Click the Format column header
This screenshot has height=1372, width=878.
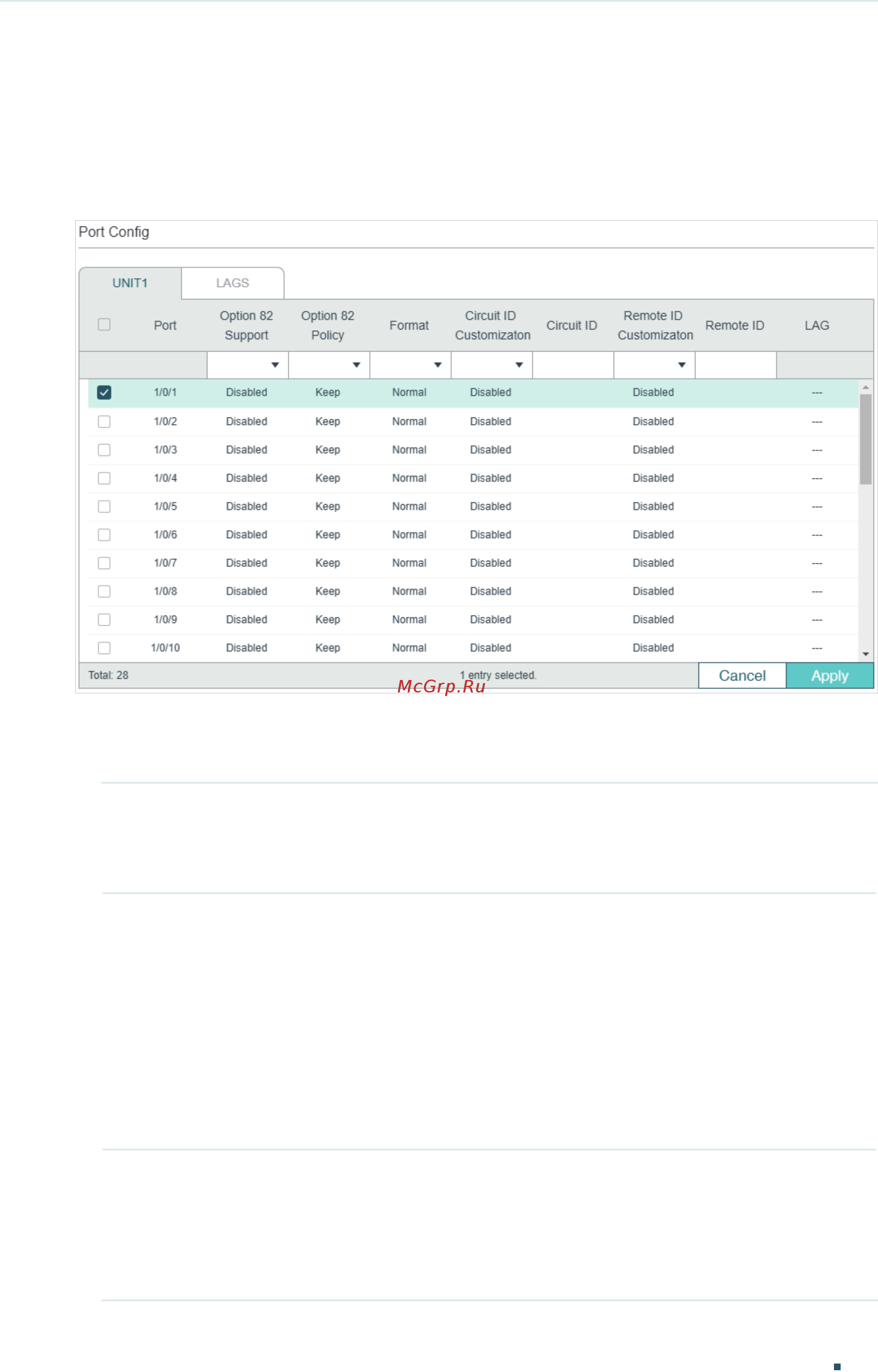pos(409,325)
